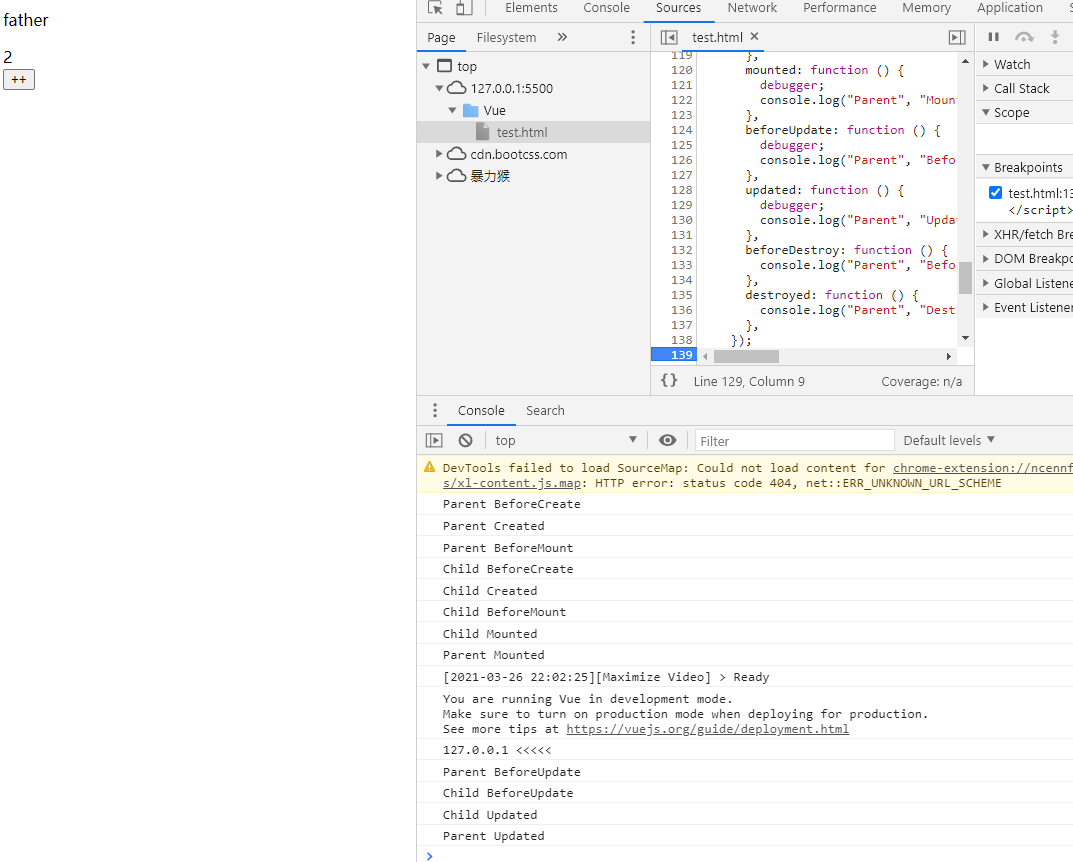The image size is (1073, 862).
Task: Select the Console drawer tab
Action: coord(481,410)
